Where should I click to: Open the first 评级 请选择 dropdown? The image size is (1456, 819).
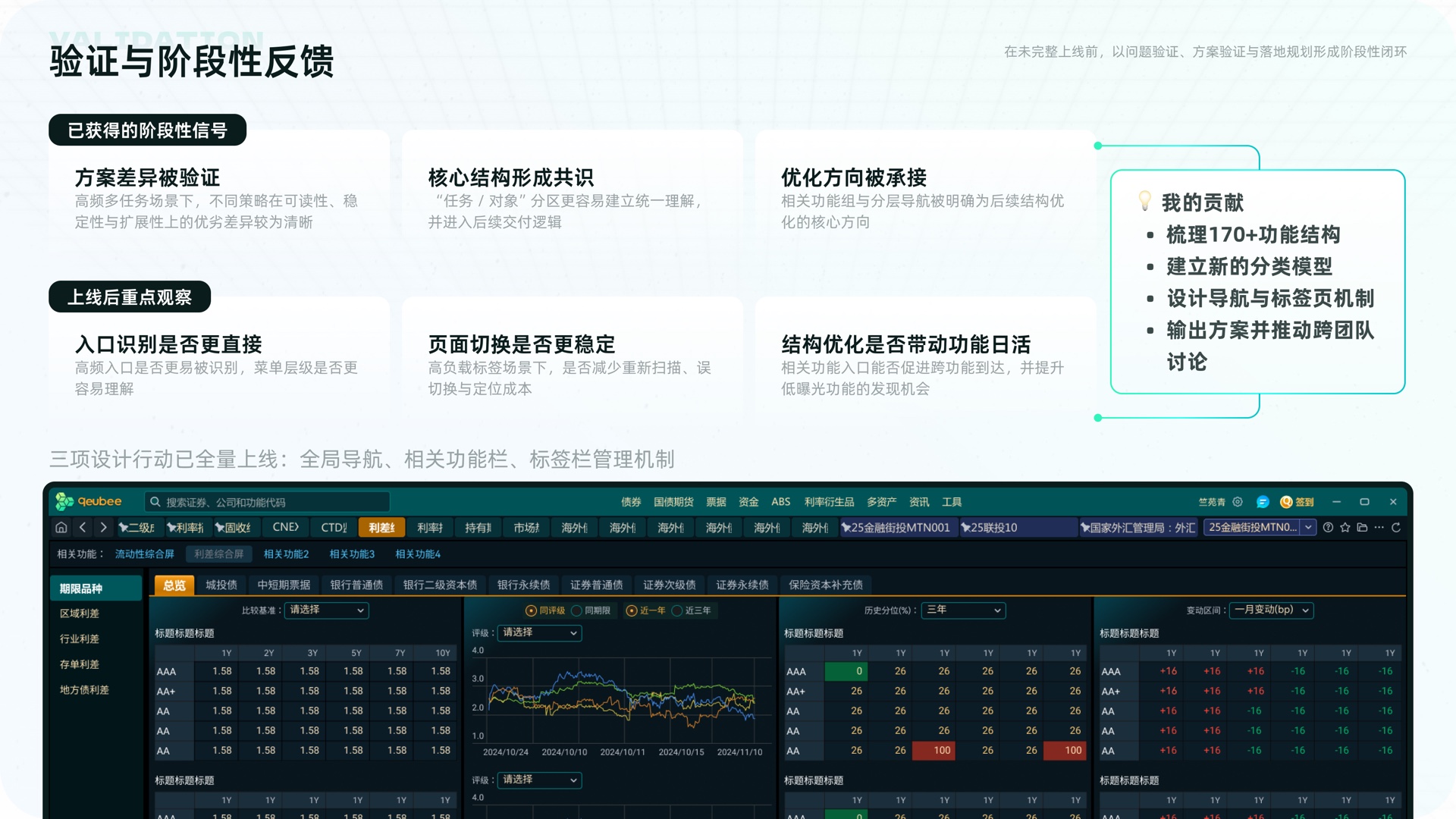[x=539, y=632]
